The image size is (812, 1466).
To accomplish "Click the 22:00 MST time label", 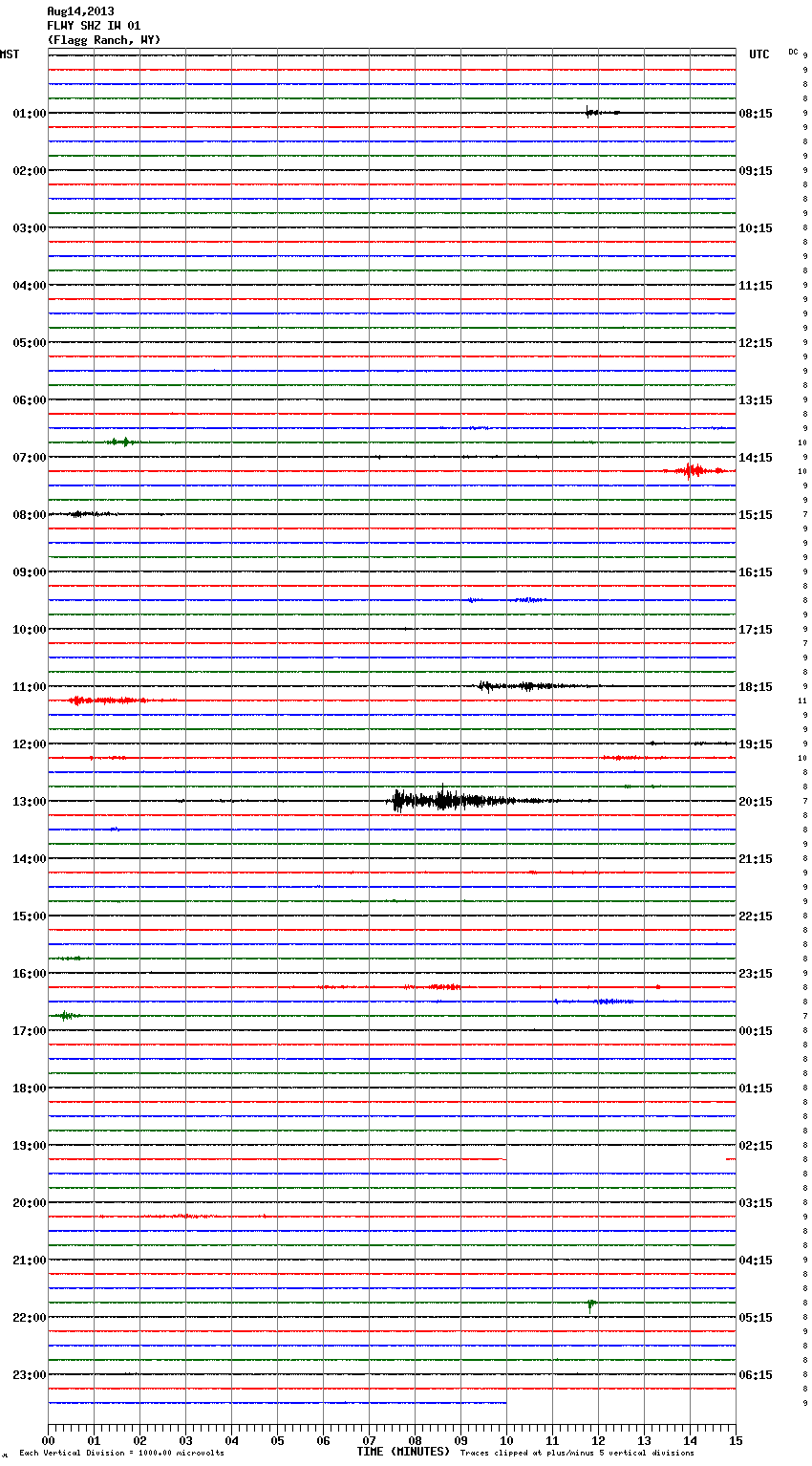I will (x=29, y=1318).
